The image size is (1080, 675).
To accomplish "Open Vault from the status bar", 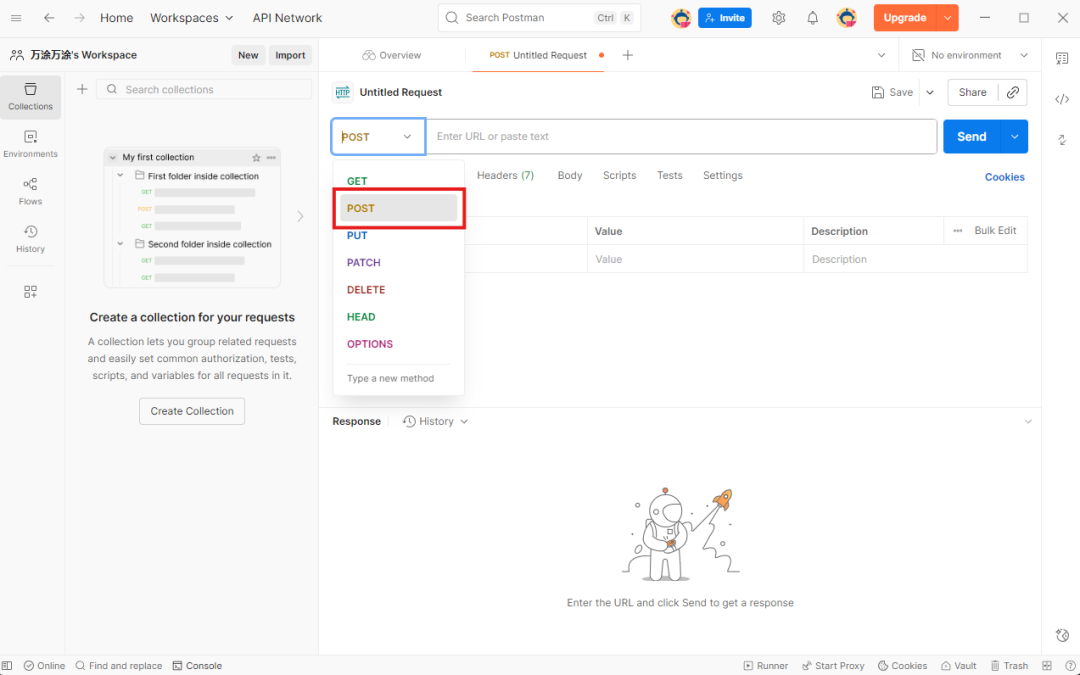I will tap(958, 666).
